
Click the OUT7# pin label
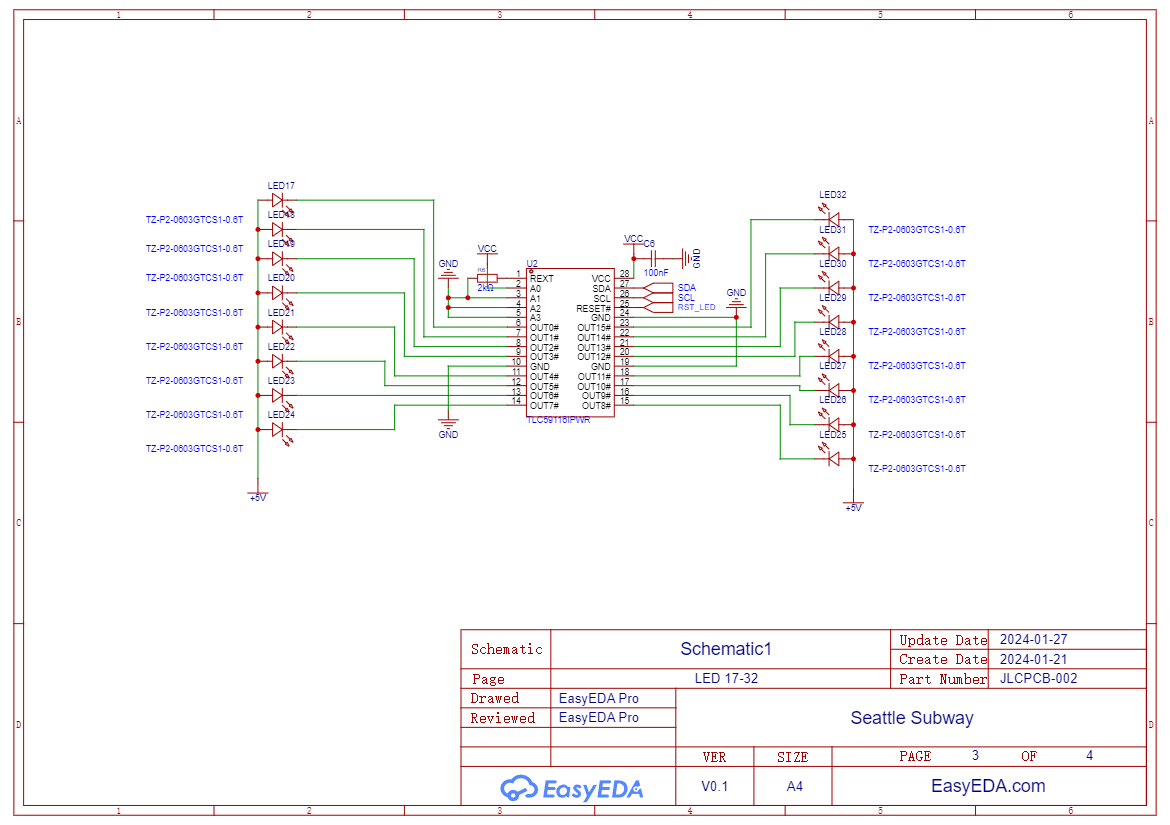[x=544, y=406]
